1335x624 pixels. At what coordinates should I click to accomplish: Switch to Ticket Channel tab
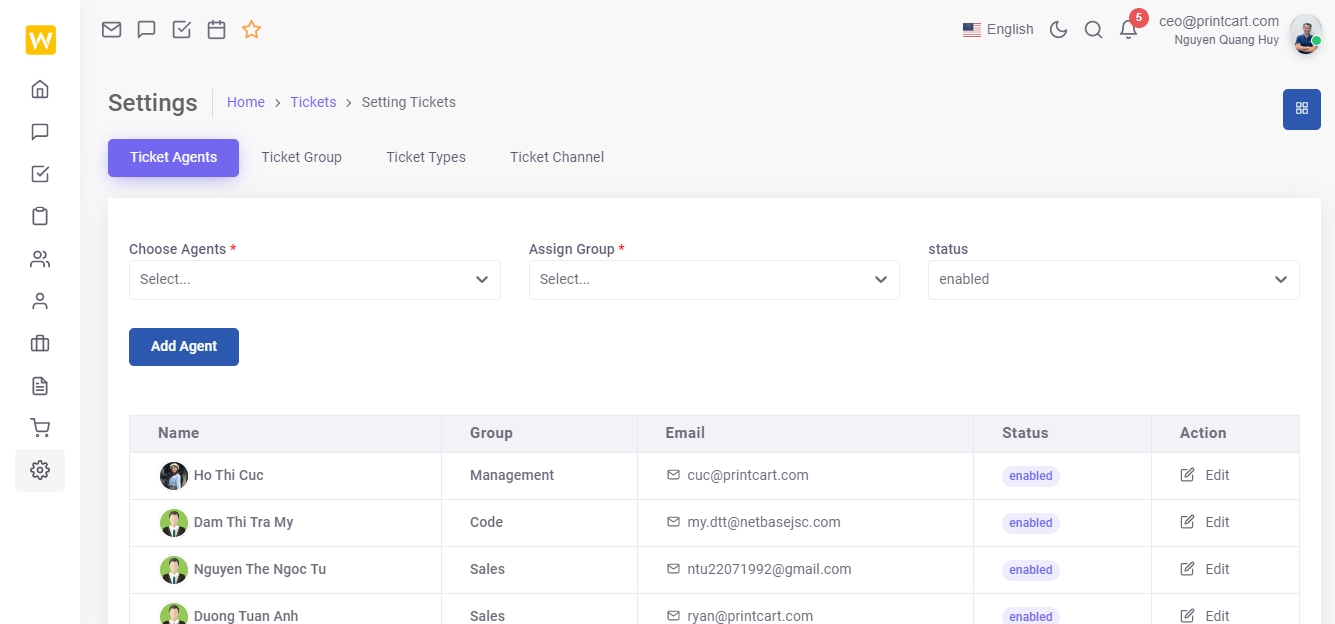click(x=557, y=157)
